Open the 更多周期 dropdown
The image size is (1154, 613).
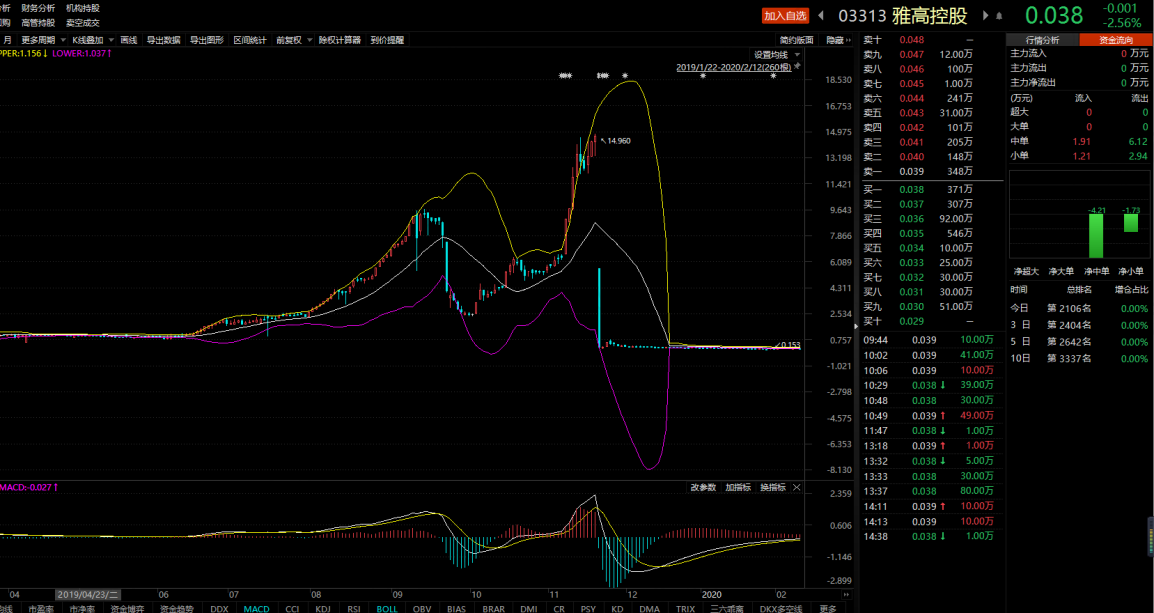(43, 40)
